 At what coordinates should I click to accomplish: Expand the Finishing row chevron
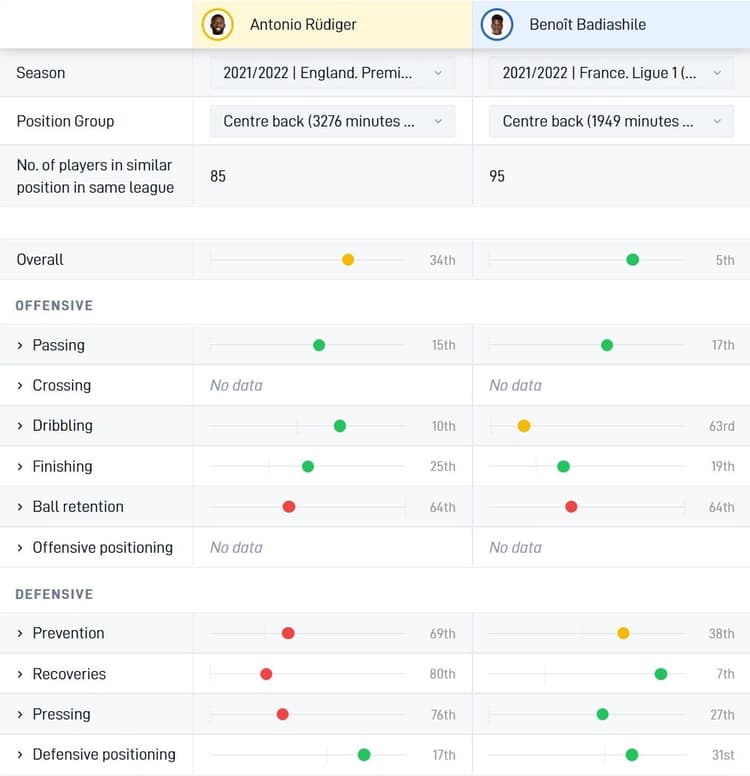(x=20, y=466)
